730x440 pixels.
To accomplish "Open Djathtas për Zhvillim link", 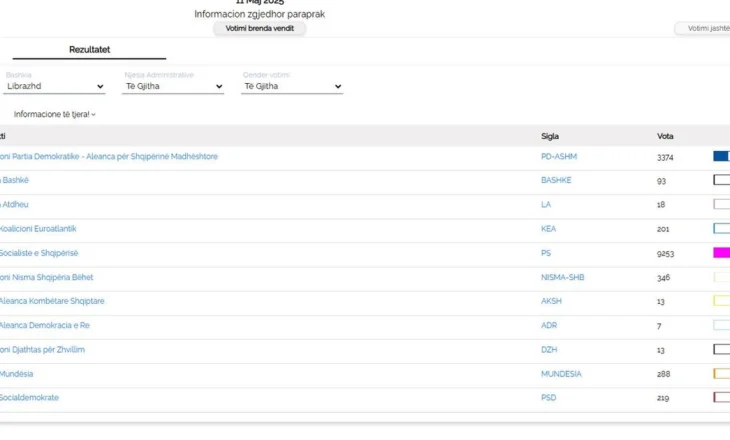I will pyautogui.click(x=42, y=349).
